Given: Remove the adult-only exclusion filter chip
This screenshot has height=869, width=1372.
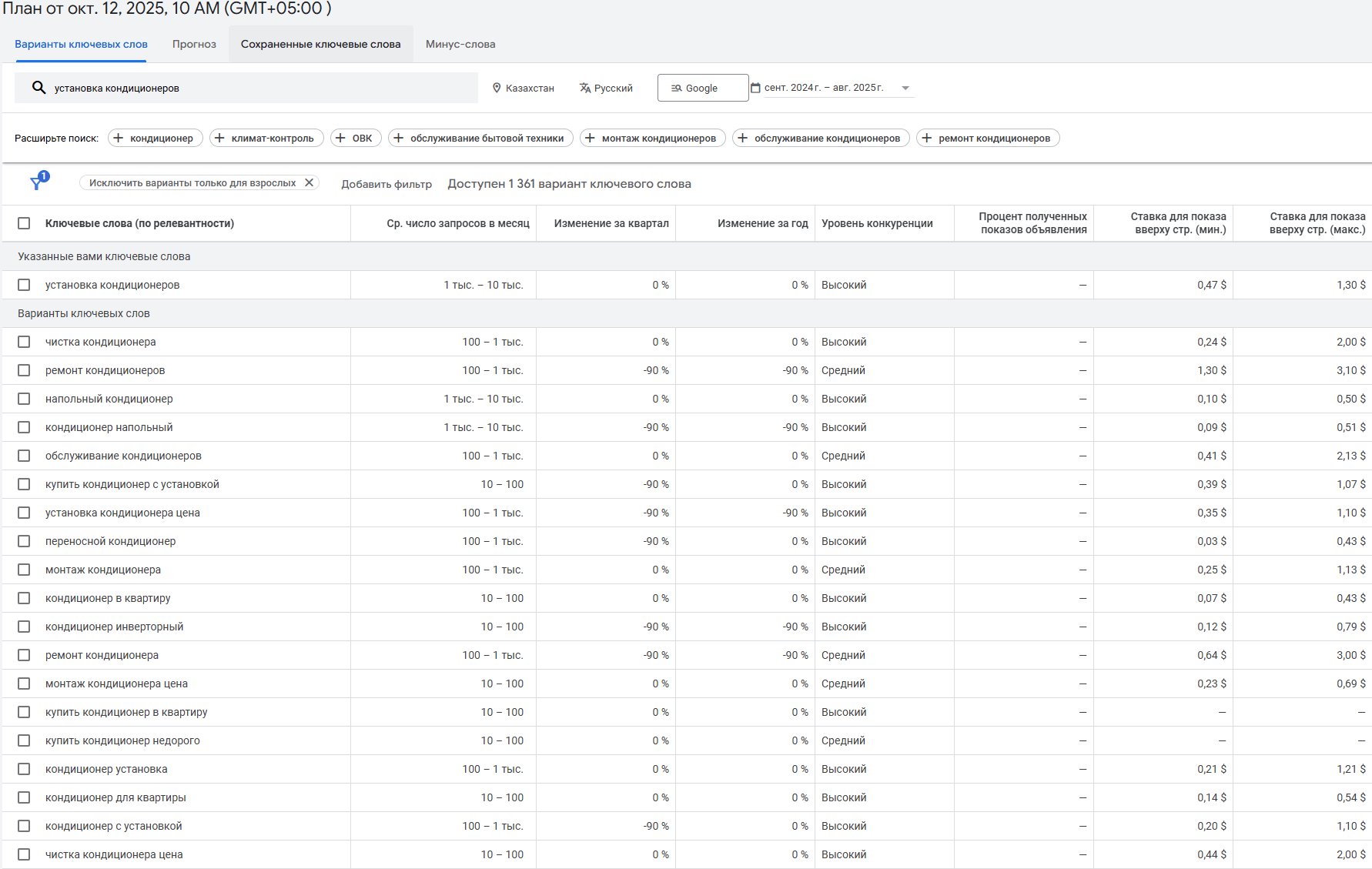Looking at the screenshot, I should tap(309, 182).
